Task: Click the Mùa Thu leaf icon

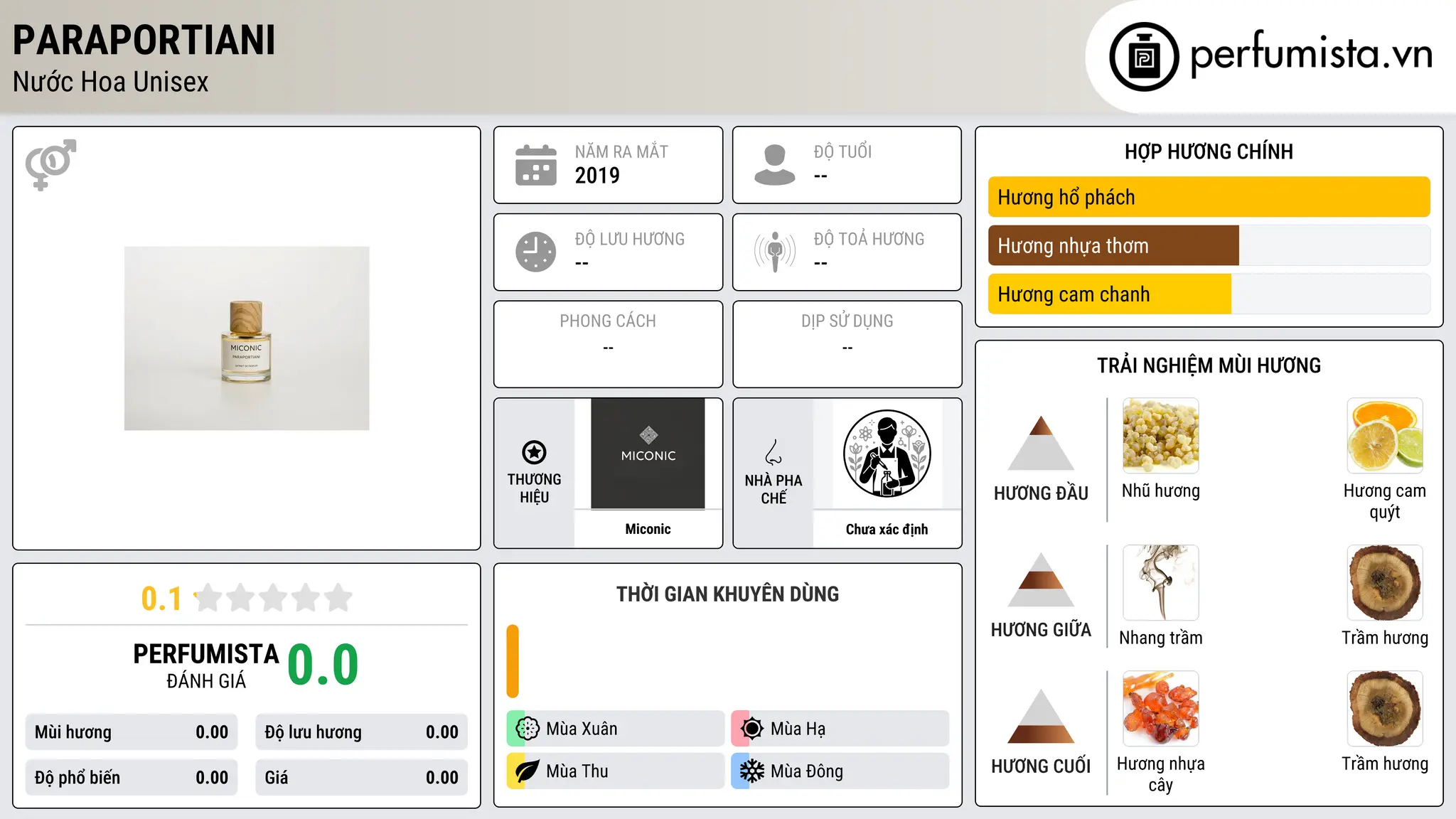Action: tap(528, 771)
